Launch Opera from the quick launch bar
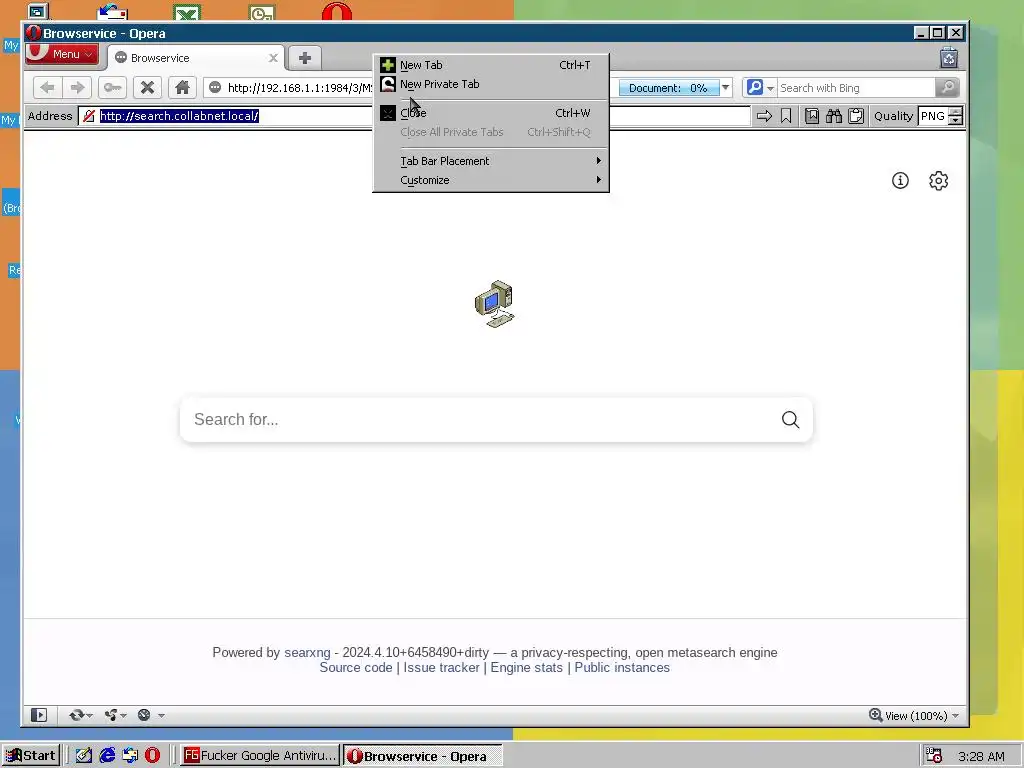Viewport: 1024px width, 768px height. click(x=152, y=756)
